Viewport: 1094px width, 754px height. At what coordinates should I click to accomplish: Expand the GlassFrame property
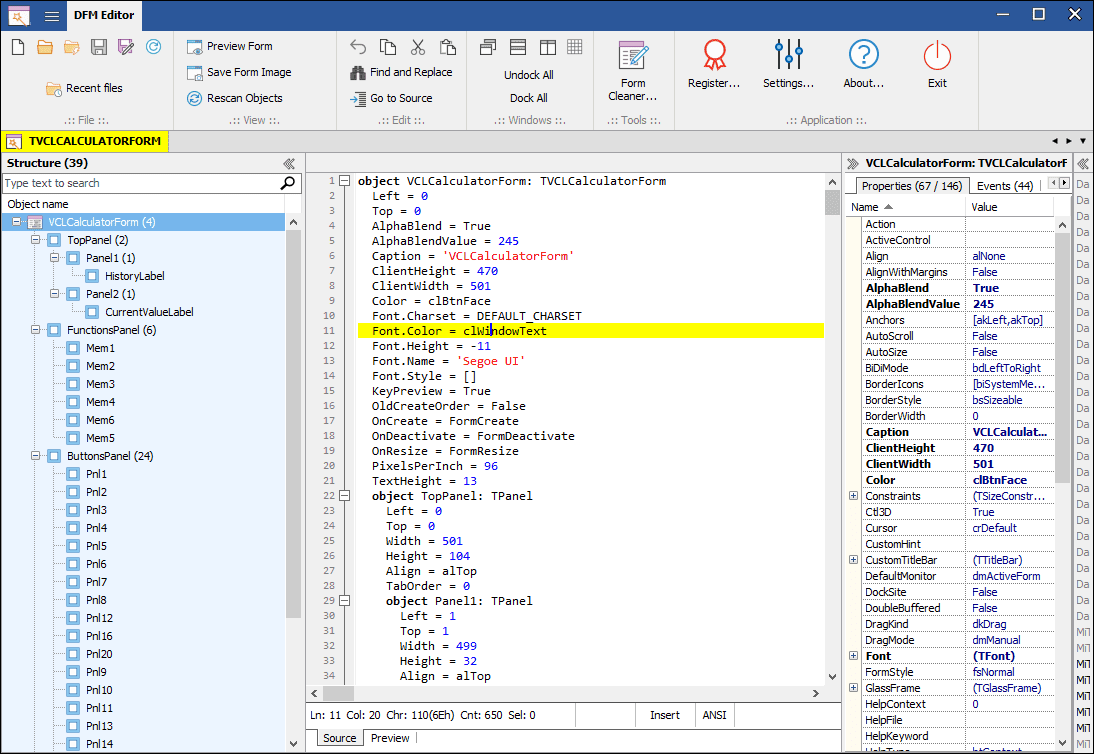coord(853,688)
